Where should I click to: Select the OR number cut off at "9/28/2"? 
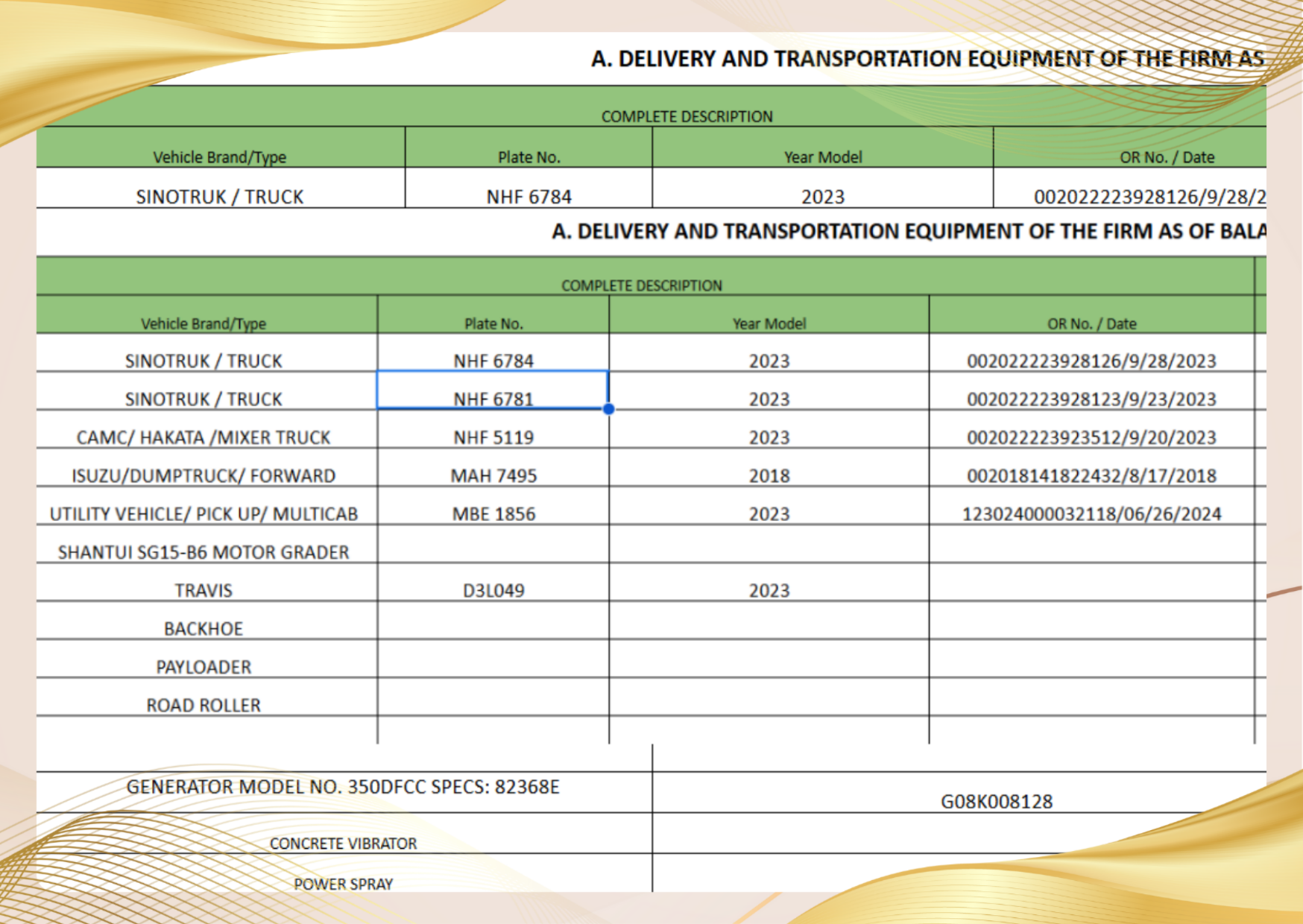pyautogui.click(x=1149, y=197)
